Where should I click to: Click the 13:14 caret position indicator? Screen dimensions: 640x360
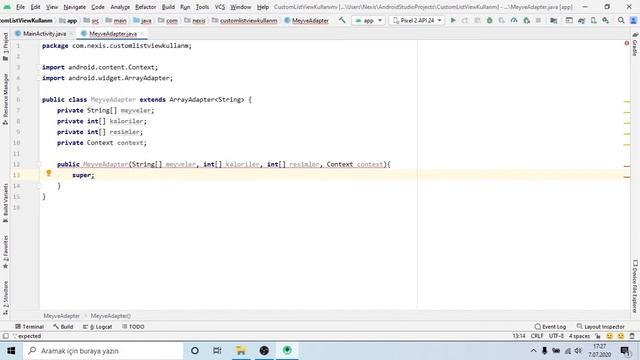pyautogui.click(x=519, y=336)
